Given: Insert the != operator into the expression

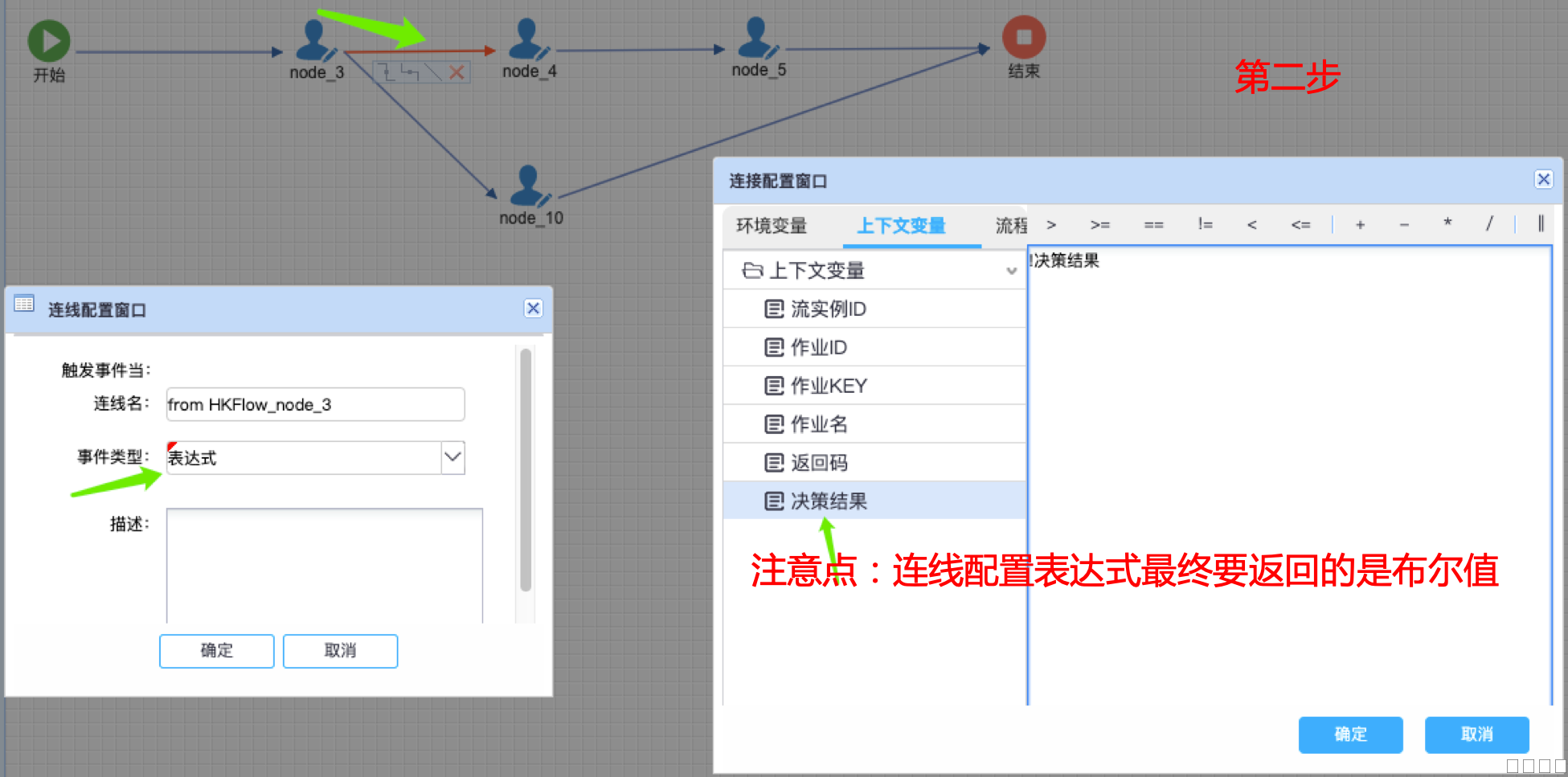Looking at the screenshot, I should tap(1204, 225).
